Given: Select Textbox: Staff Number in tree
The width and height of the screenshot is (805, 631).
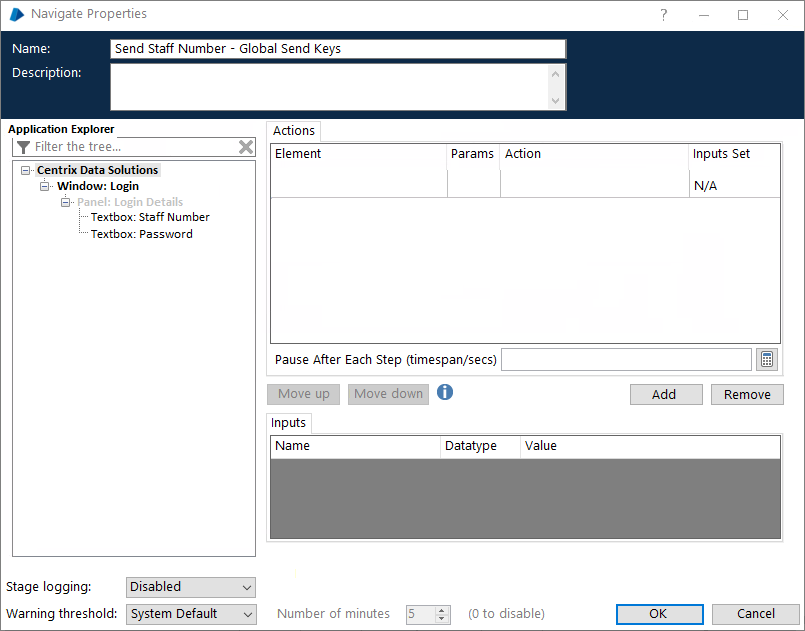Looking at the screenshot, I should click(x=150, y=217).
